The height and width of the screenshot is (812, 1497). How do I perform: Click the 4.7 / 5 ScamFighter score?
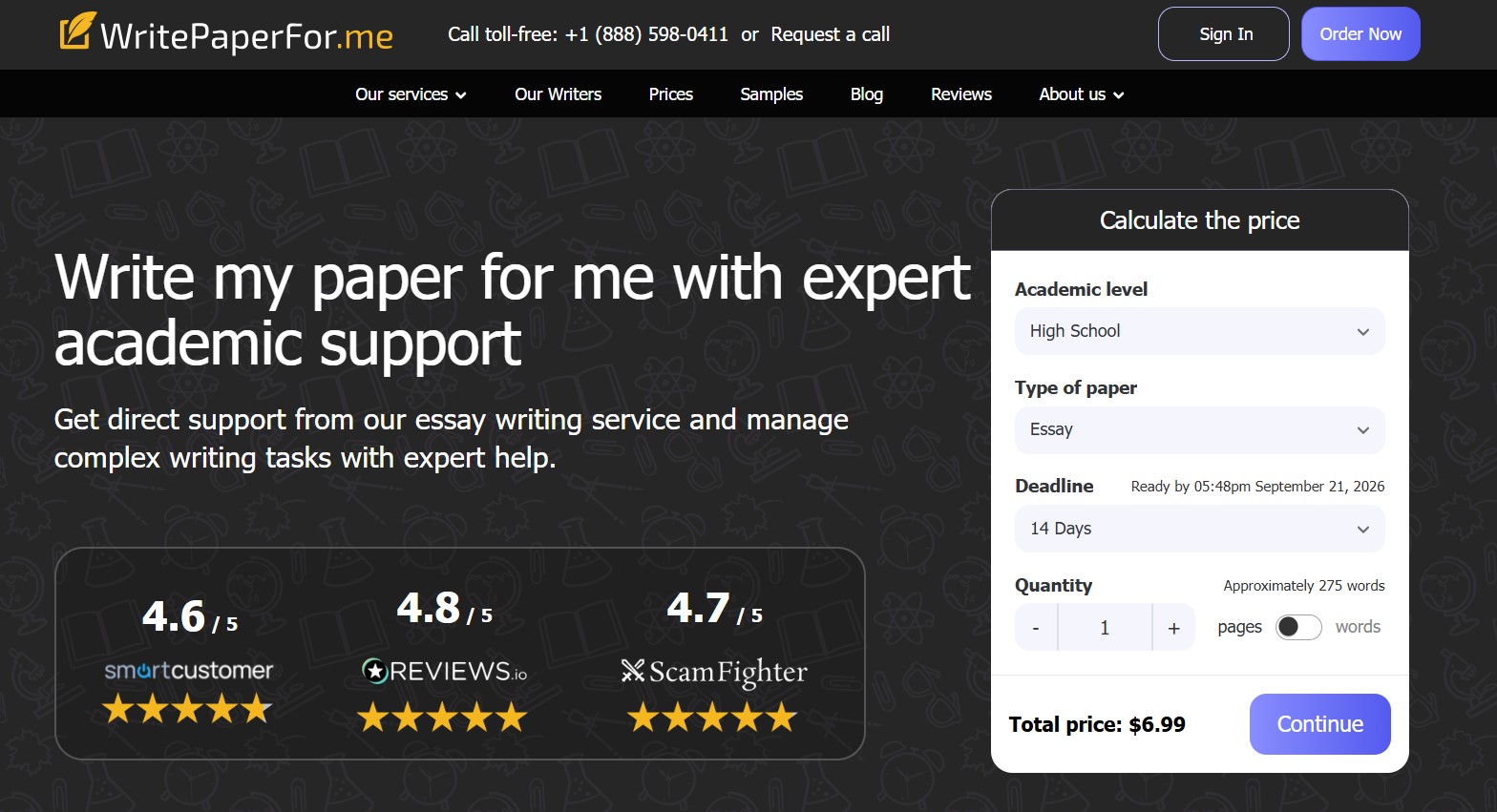point(715,609)
